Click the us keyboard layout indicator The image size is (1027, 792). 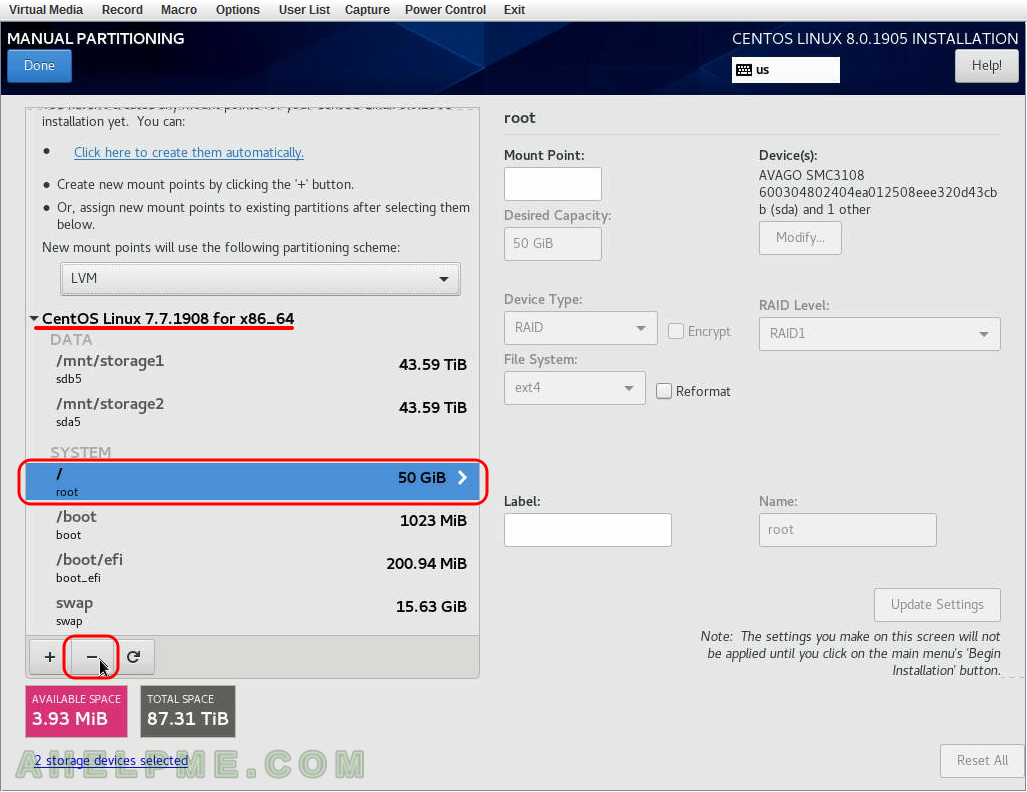[785, 70]
